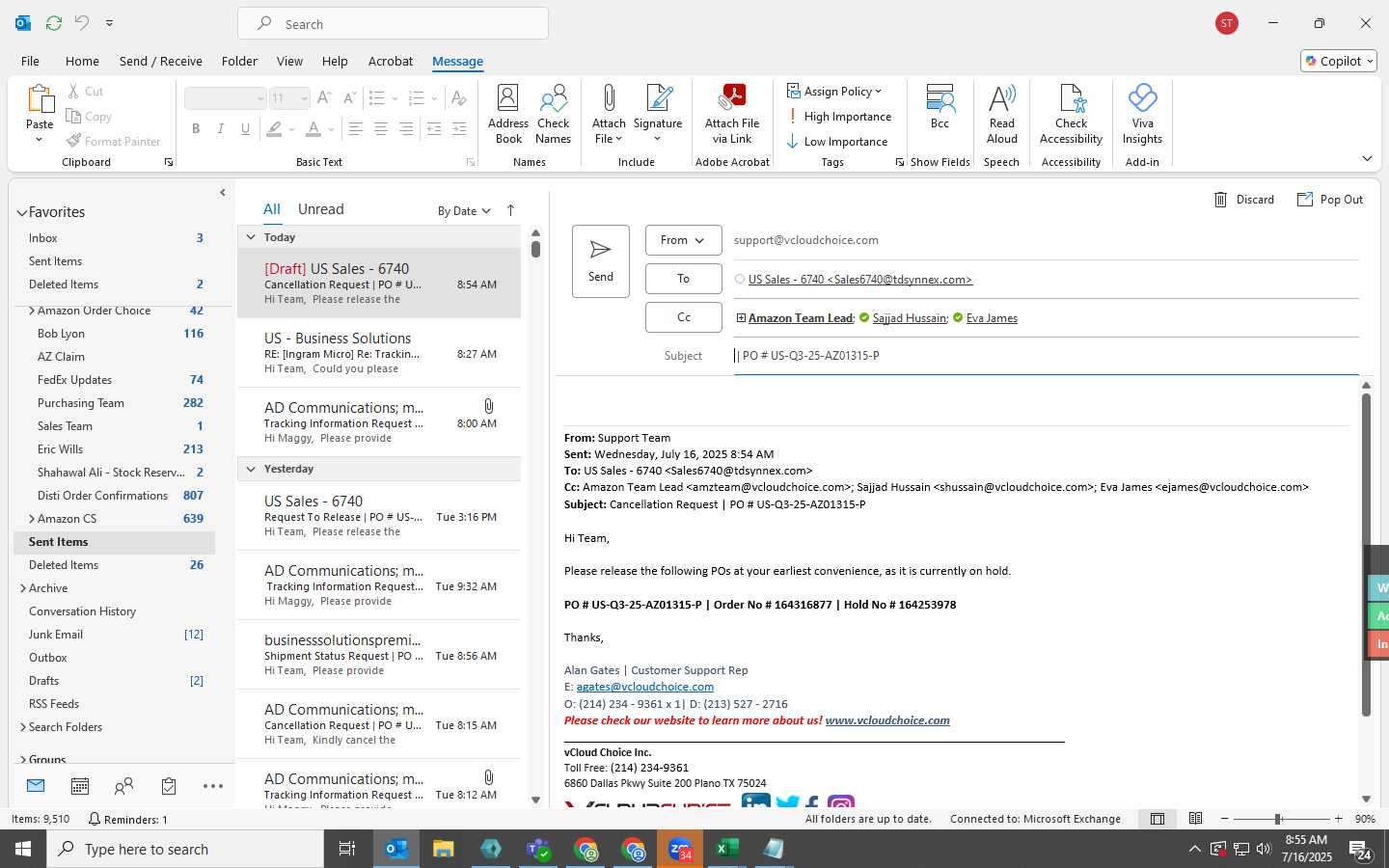
Task: Collapse the Favorites folder group
Action: tap(21, 213)
